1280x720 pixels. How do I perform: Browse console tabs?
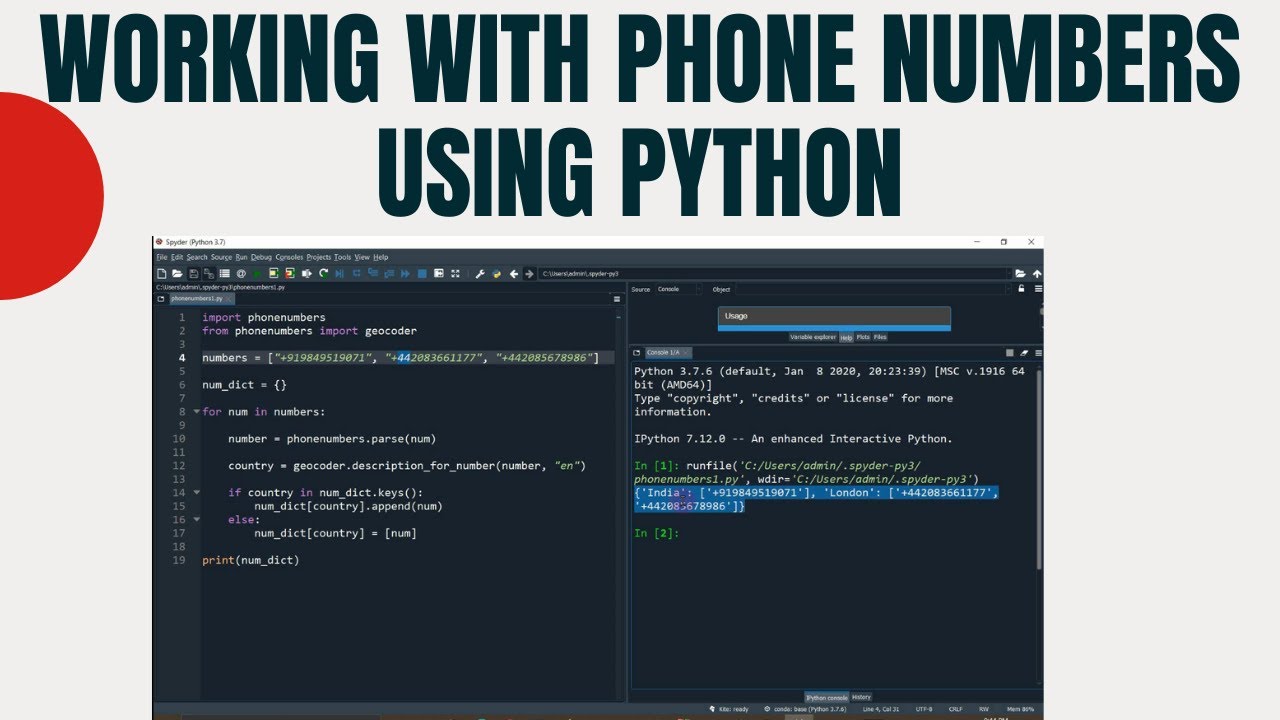(x=636, y=353)
